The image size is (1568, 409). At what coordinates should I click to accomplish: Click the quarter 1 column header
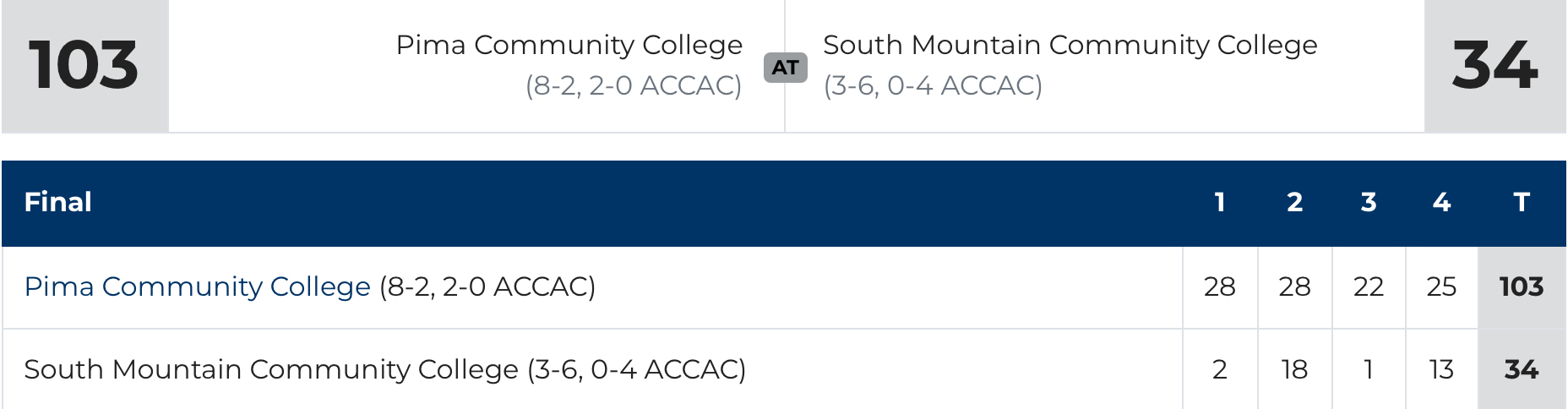pos(1219,202)
